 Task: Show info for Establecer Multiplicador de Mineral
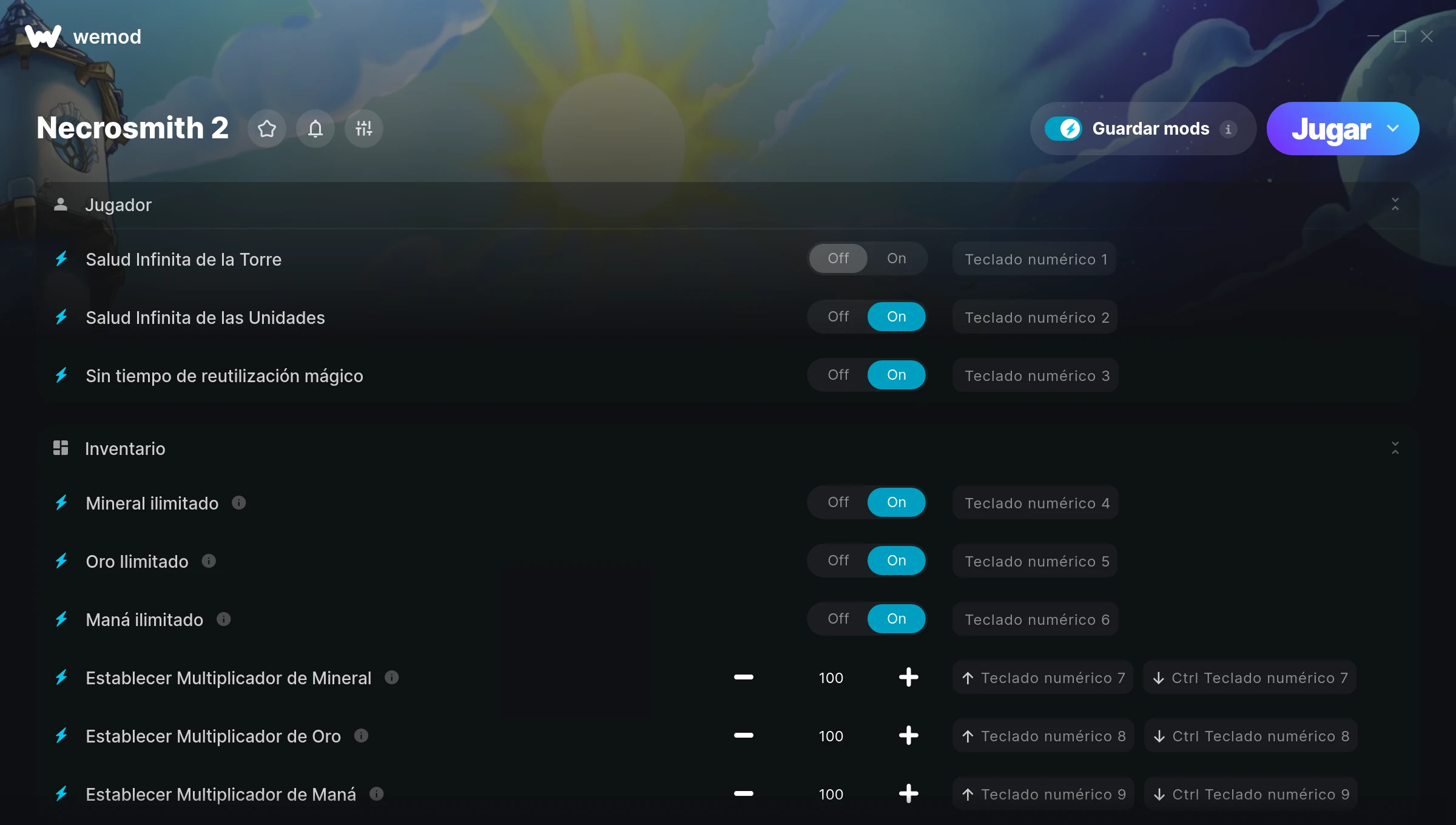tap(392, 678)
